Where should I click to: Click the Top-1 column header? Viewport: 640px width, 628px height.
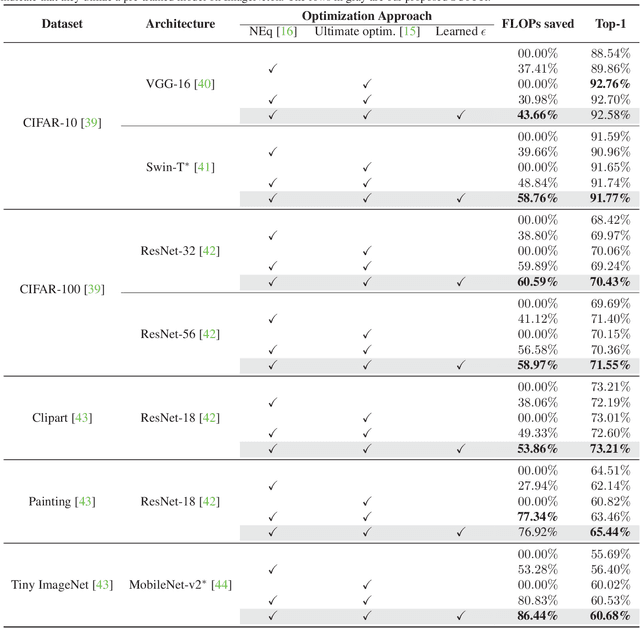(x=610, y=24)
